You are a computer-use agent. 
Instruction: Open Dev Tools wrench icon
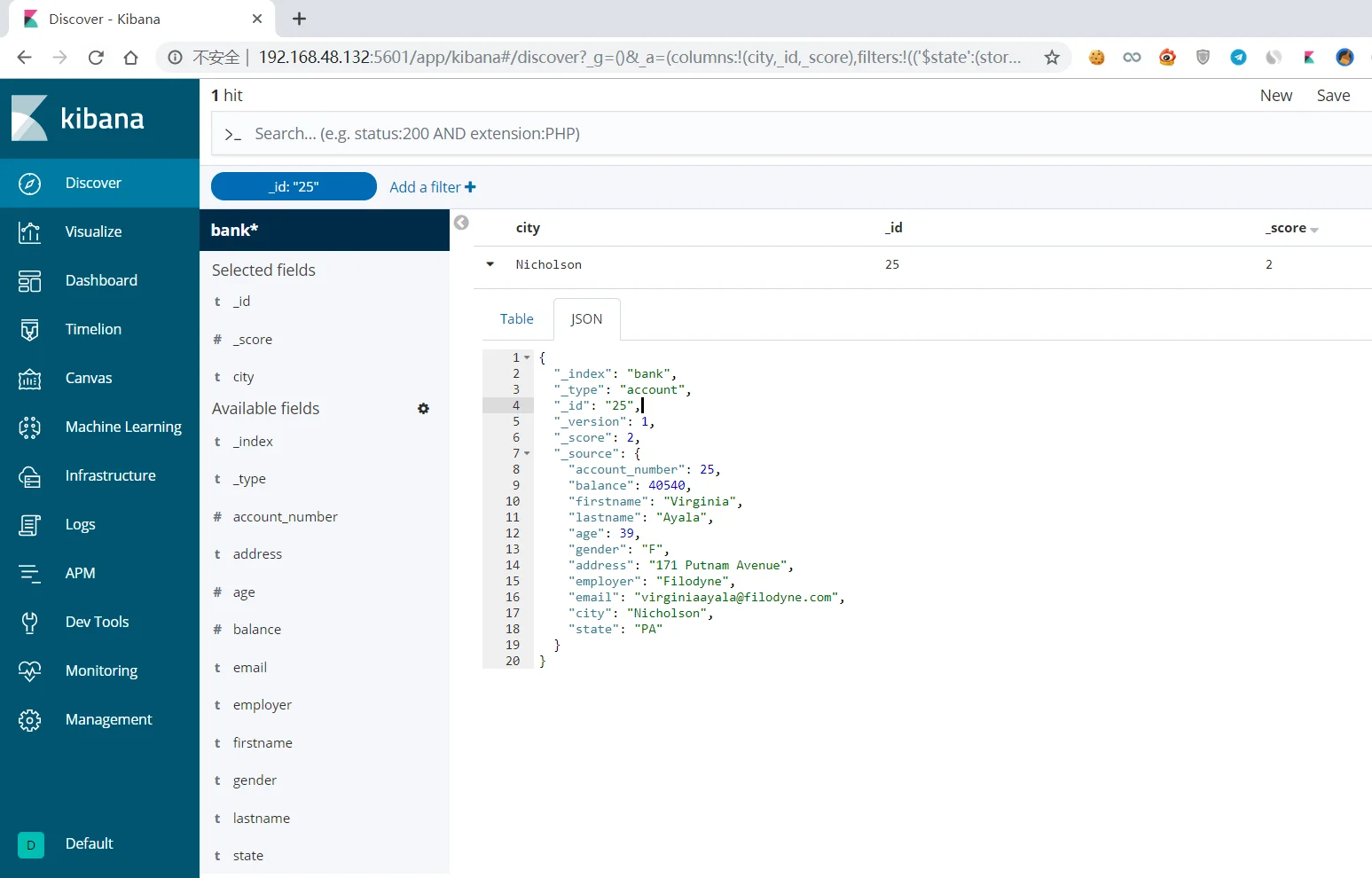pyautogui.click(x=29, y=623)
